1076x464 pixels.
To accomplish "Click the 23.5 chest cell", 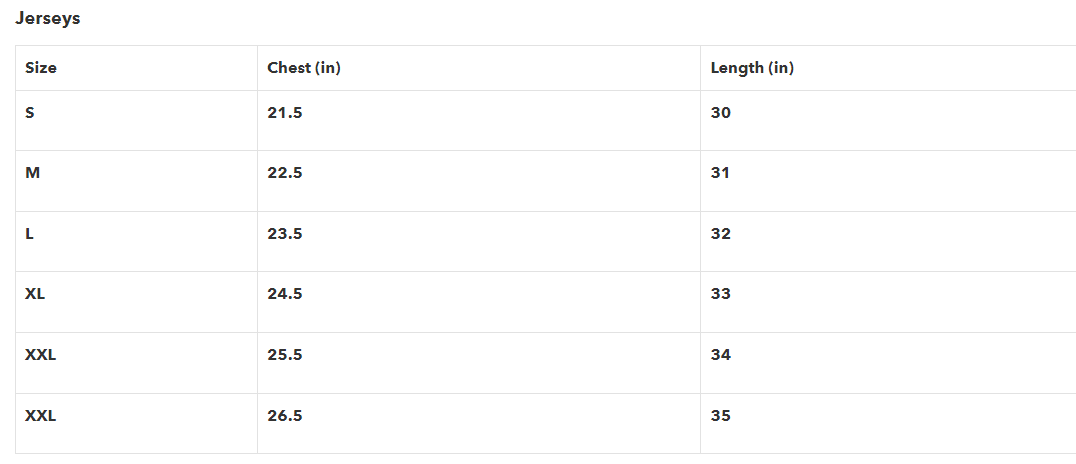I will click(x=285, y=234).
